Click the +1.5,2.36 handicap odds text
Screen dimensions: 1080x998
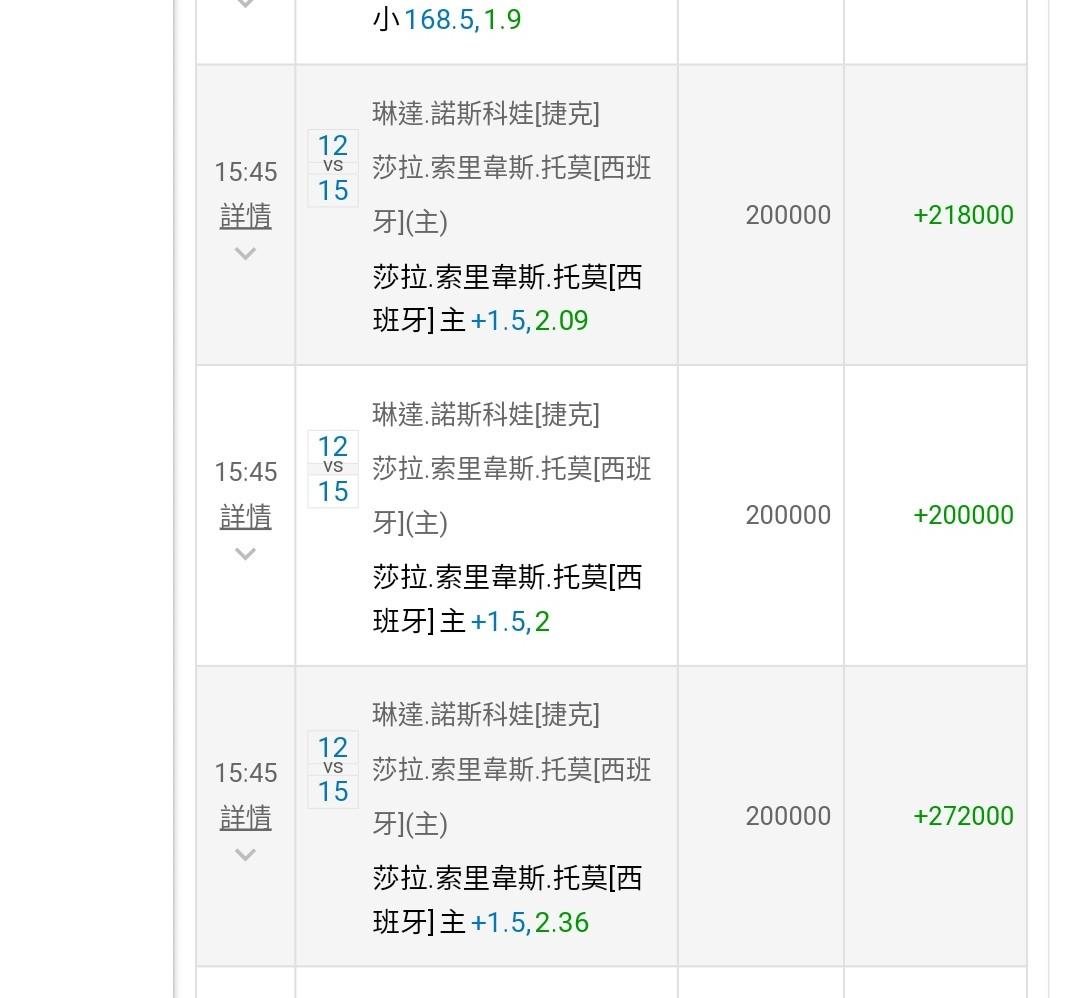[x=529, y=922]
